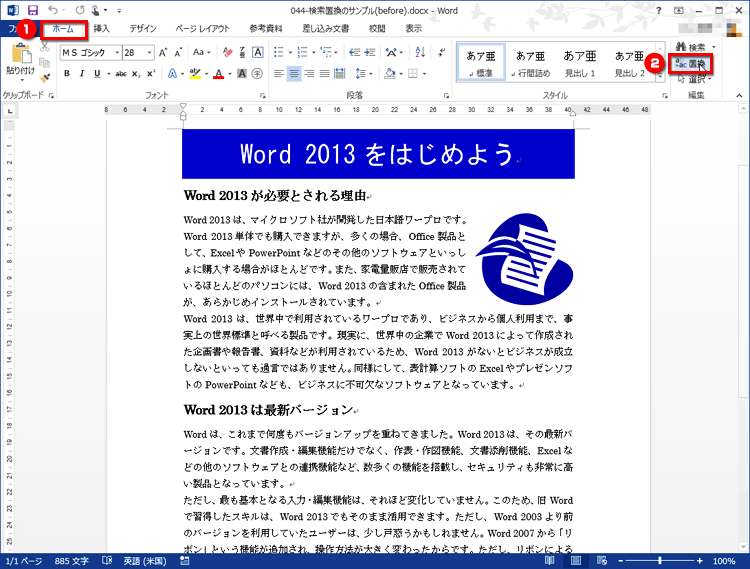Apply distributed alignment
750x569 pixels.
tap(340, 74)
